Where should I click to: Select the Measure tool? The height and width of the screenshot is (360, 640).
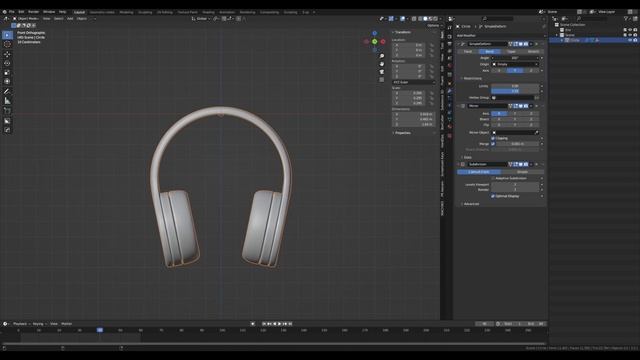(x=7, y=101)
